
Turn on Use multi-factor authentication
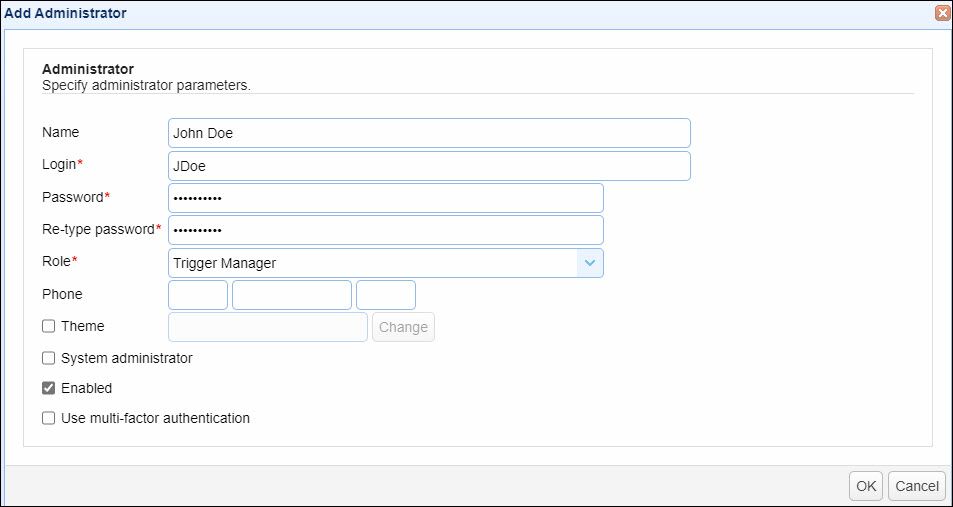point(48,418)
